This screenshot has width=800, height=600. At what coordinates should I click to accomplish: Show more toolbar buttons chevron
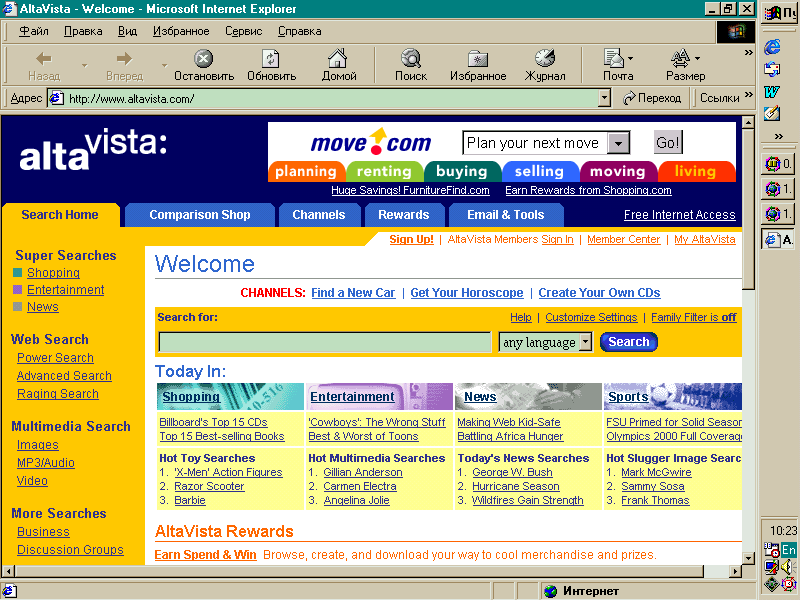click(x=748, y=53)
